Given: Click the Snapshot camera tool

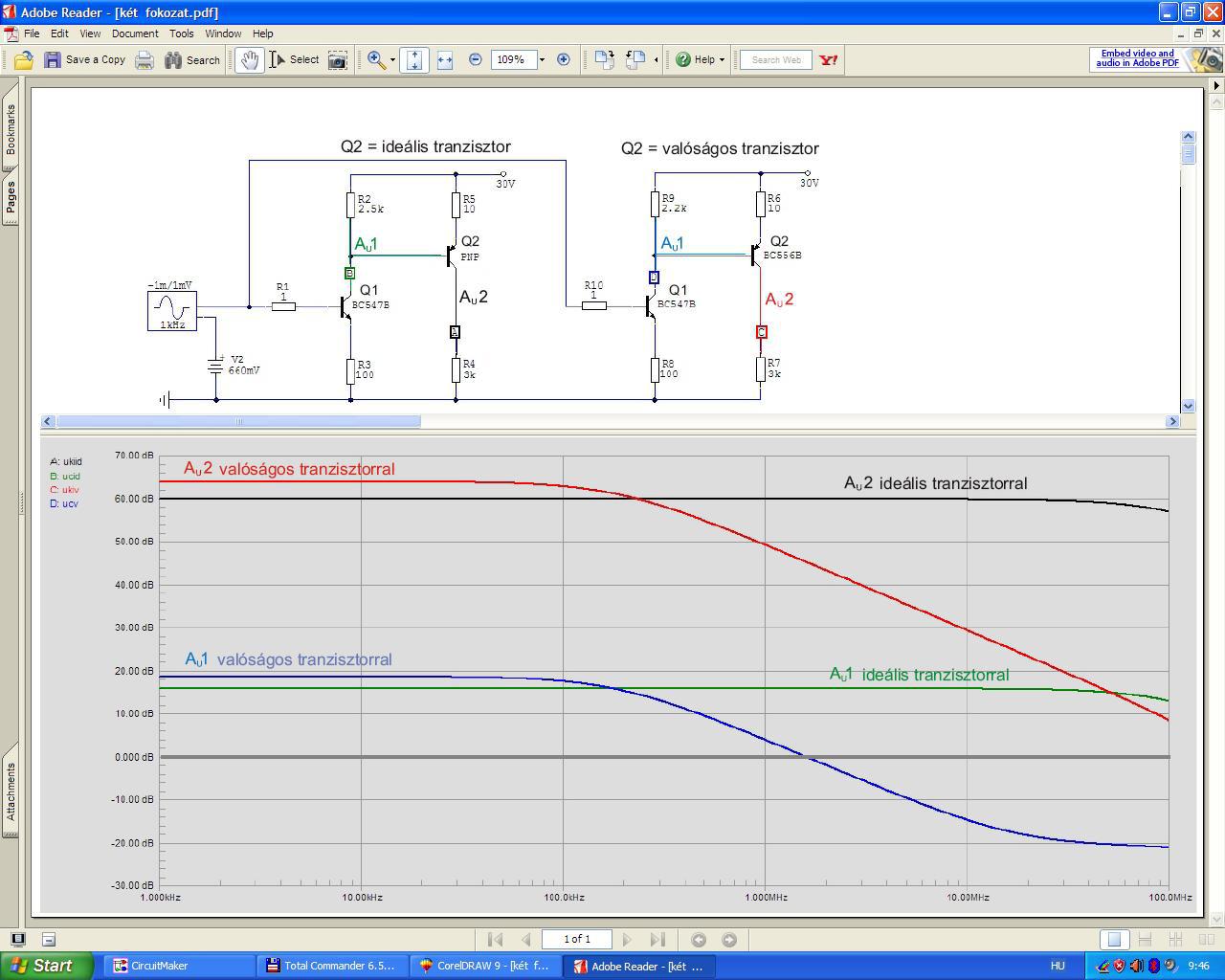Looking at the screenshot, I should click(337, 60).
